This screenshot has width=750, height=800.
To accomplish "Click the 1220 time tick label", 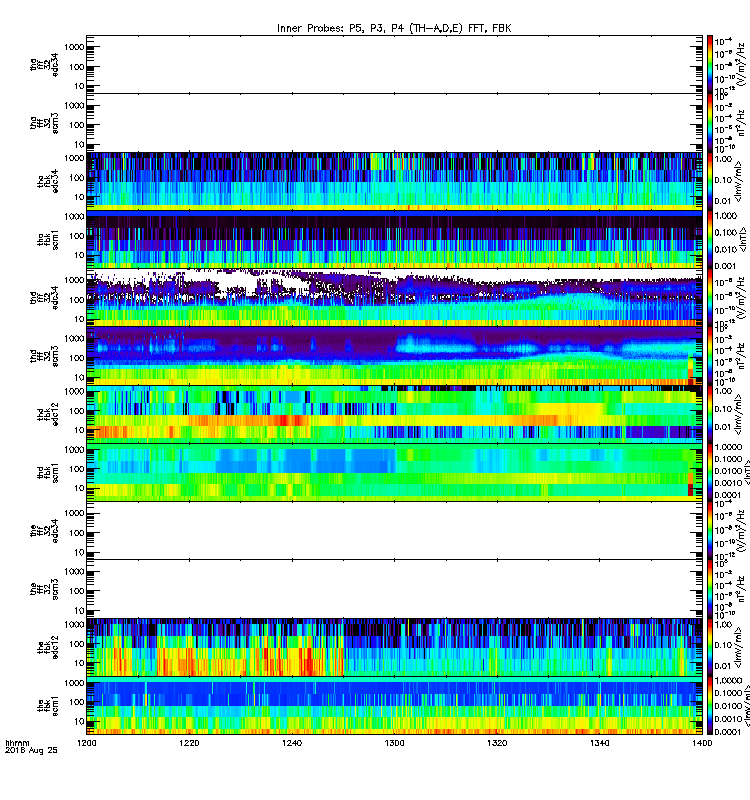I will (189, 743).
